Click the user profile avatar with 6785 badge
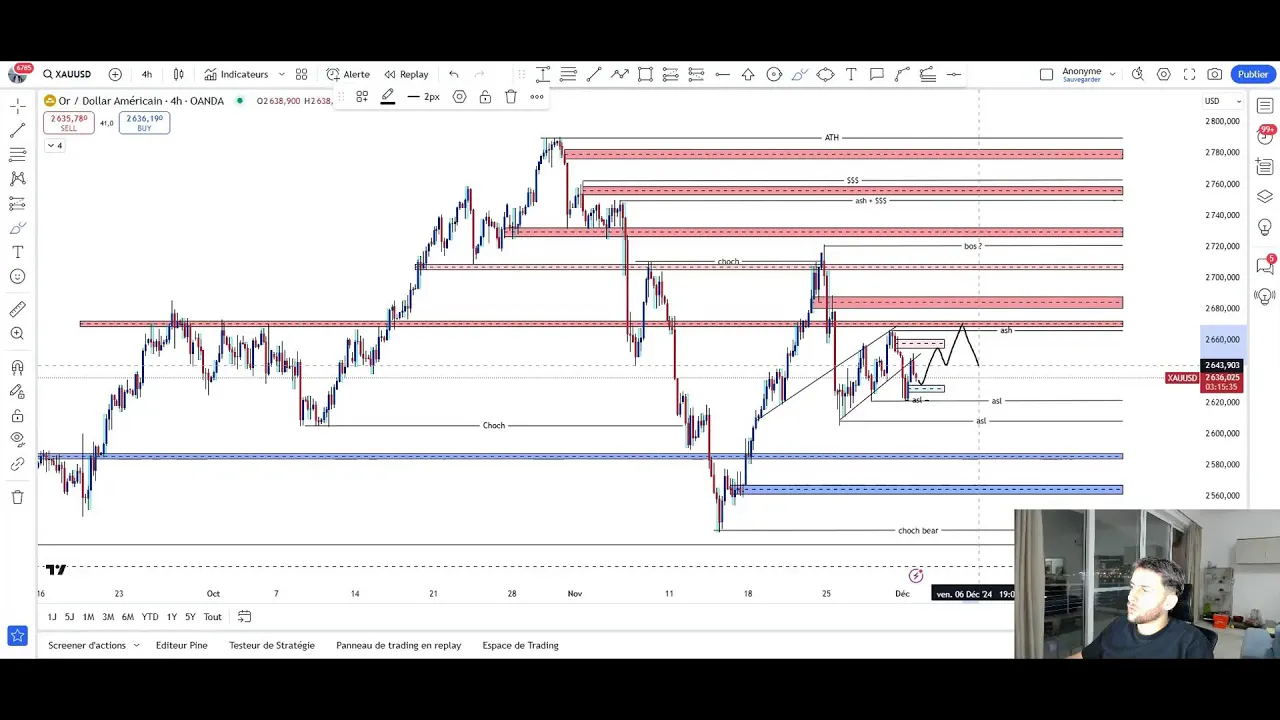Screen dimensions: 1280x720 pyautogui.click(x=18, y=73)
